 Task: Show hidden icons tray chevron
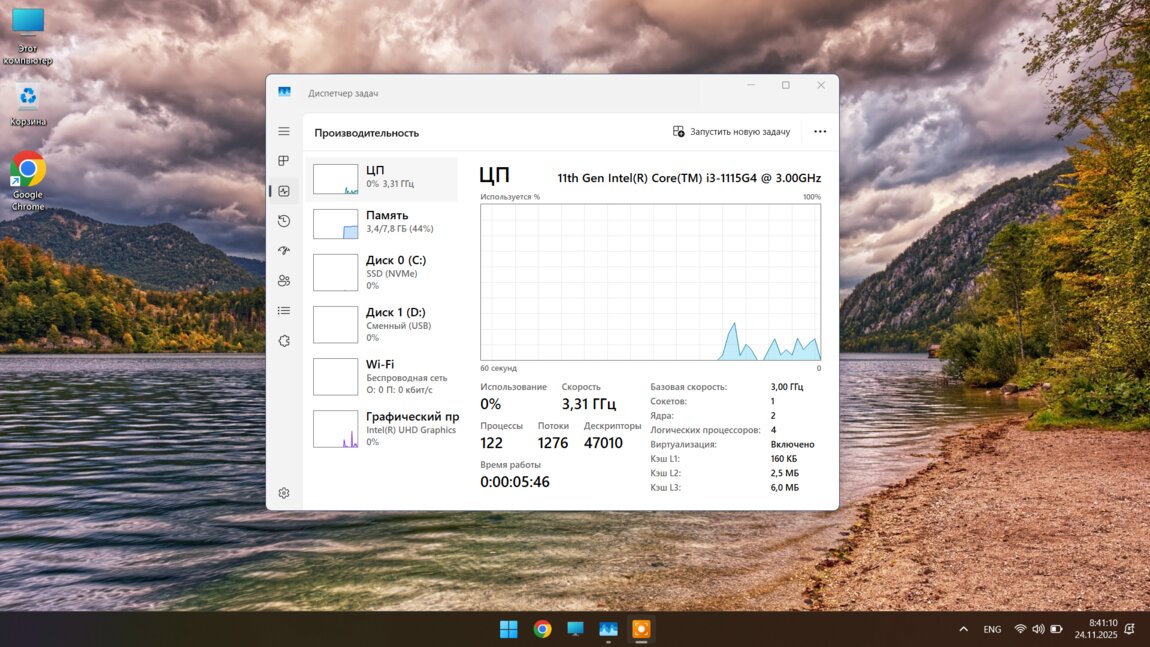[963, 629]
